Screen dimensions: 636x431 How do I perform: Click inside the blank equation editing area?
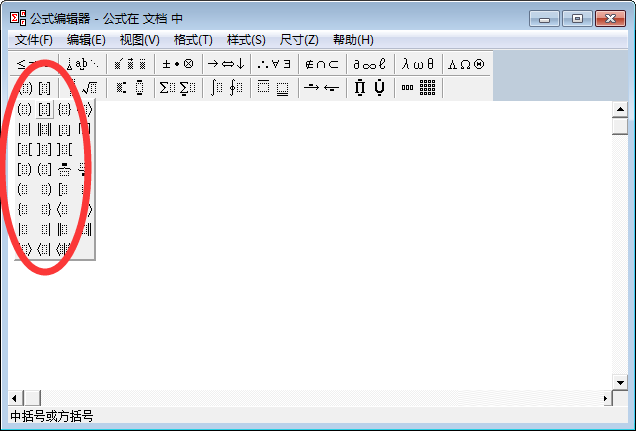click(350, 250)
